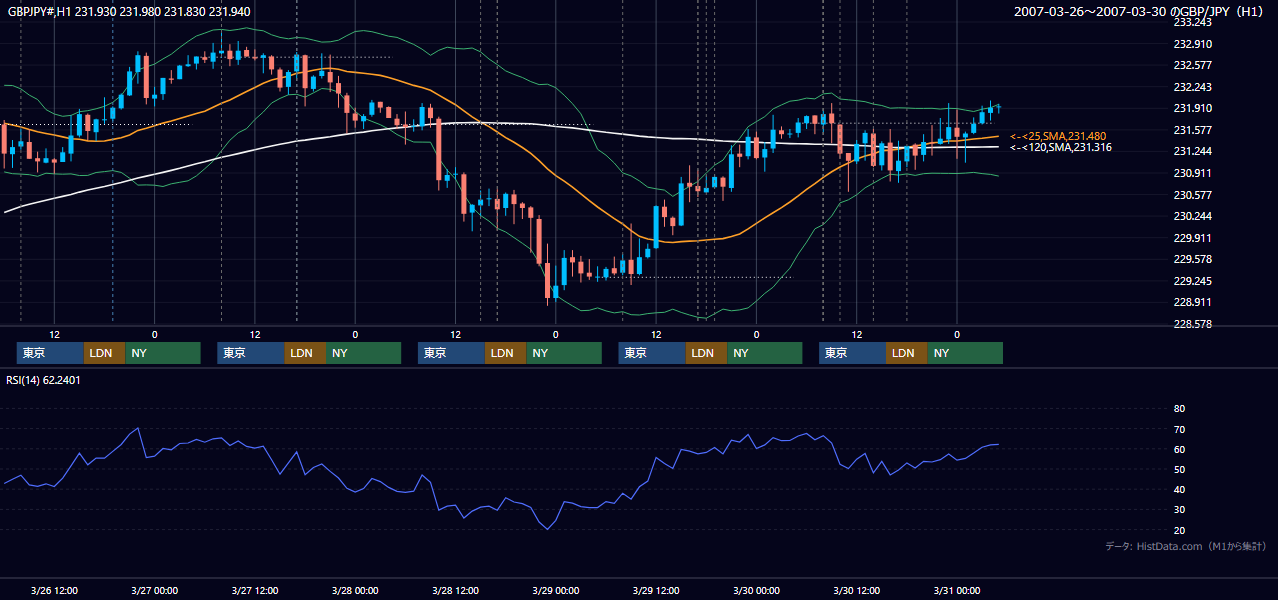Click the 230.577 price axis label
The height and width of the screenshot is (600, 1278).
click(x=1191, y=195)
